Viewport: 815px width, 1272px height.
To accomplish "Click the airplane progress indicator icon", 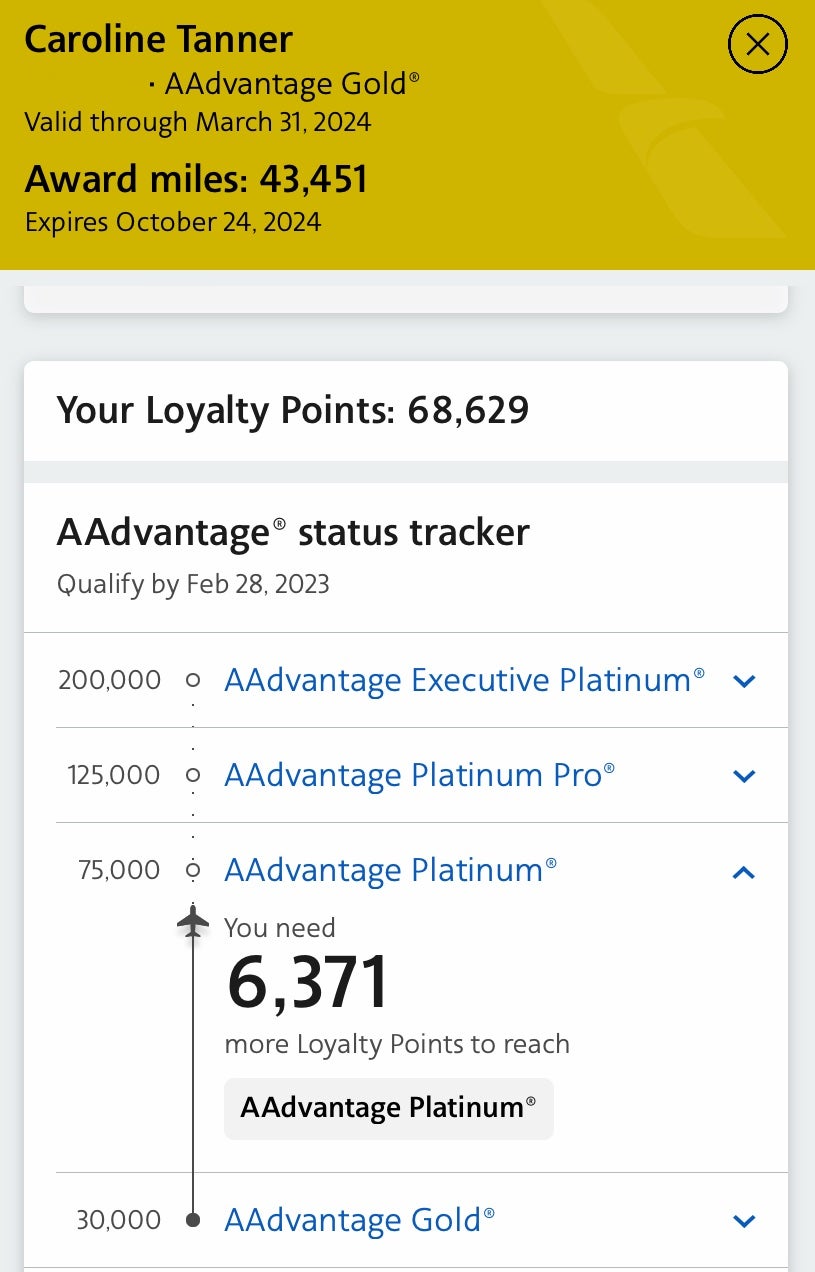I will point(192,922).
